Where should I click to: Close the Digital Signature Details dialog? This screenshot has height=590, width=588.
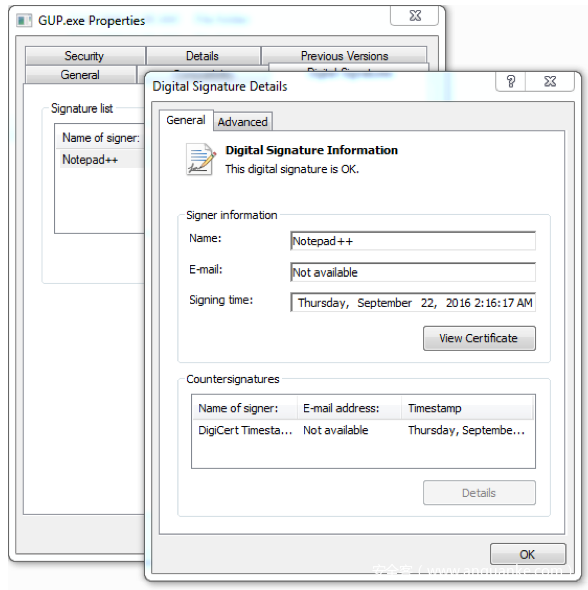pyautogui.click(x=550, y=81)
